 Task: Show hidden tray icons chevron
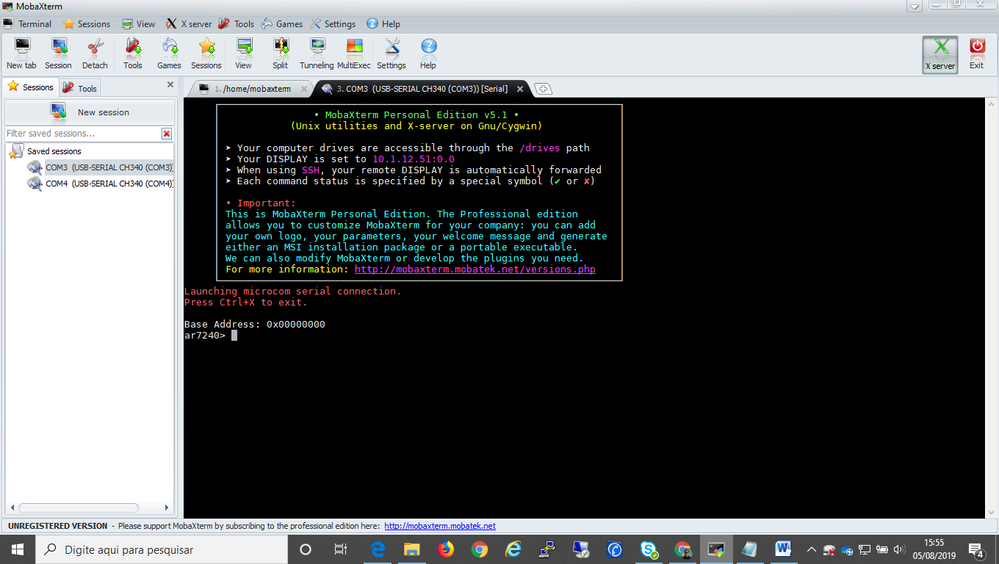click(811, 549)
